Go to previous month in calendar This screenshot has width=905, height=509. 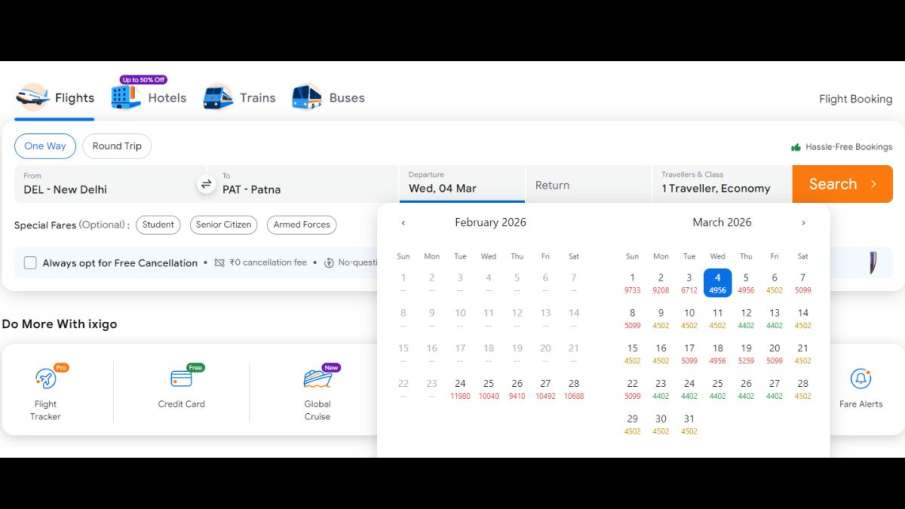[403, 223]
